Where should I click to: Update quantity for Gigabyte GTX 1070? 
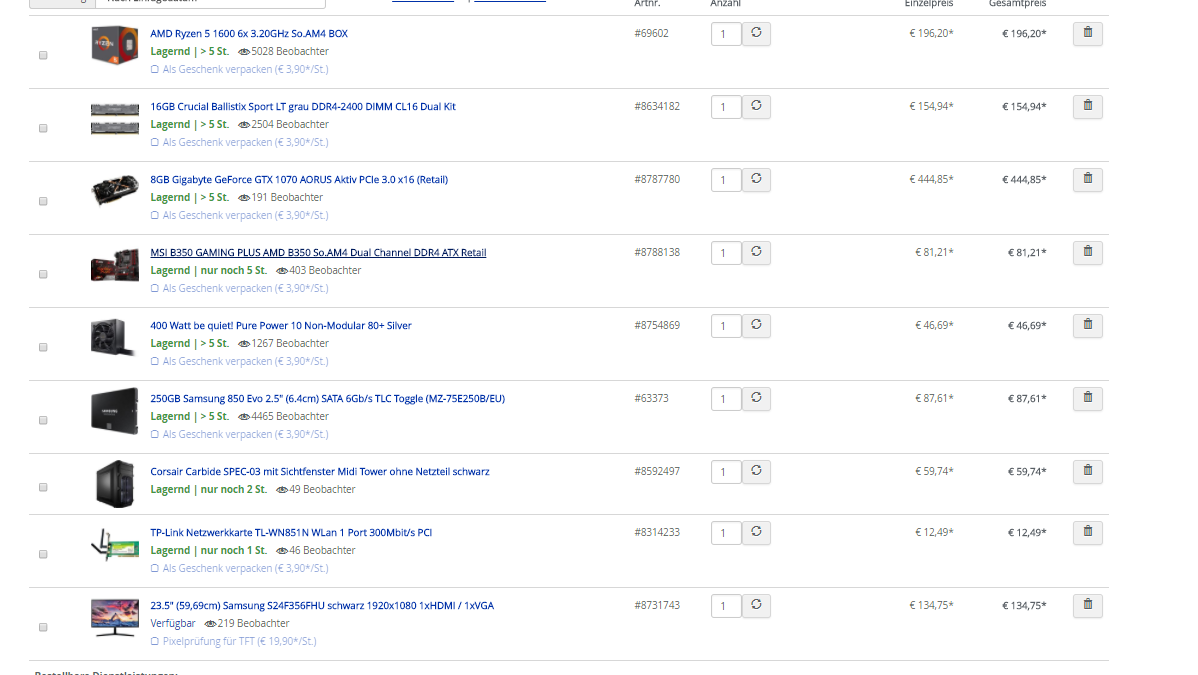(x=756, y=179)
